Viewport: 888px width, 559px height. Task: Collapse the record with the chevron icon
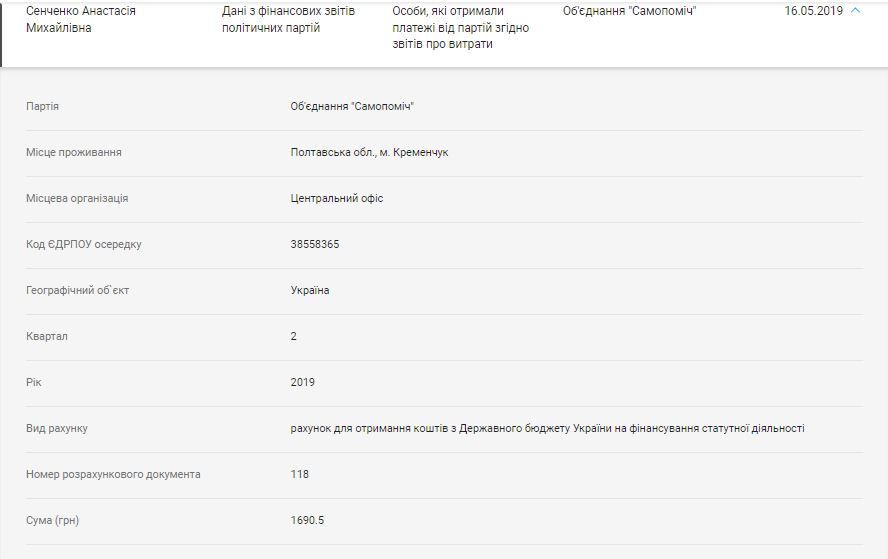click(855, 10)
